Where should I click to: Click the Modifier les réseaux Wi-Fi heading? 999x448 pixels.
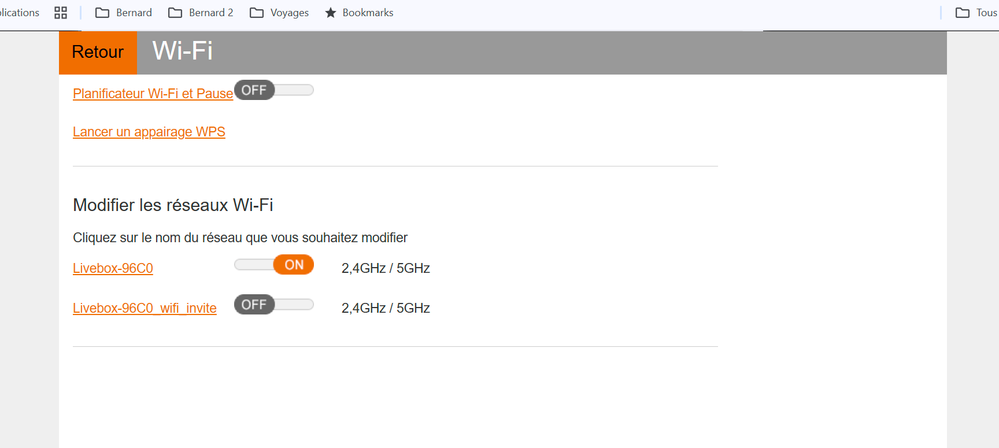[174, 205]
